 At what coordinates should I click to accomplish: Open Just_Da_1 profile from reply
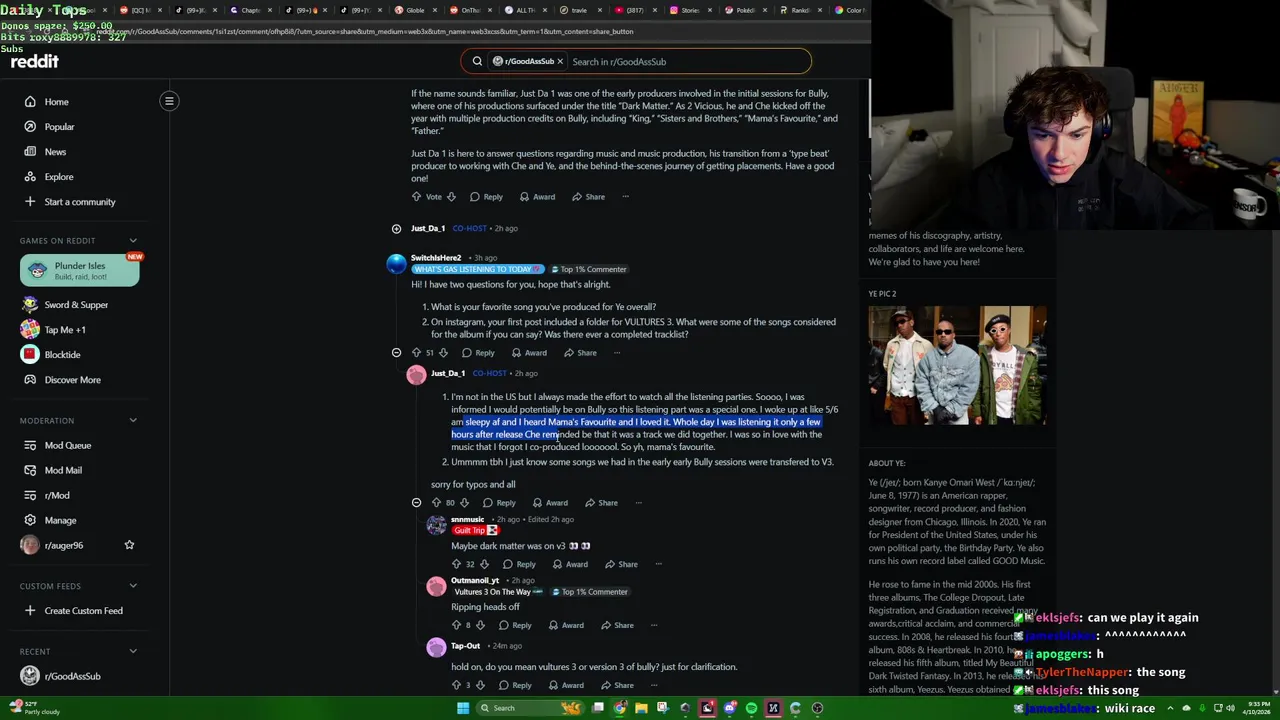(x=448, y=374)
